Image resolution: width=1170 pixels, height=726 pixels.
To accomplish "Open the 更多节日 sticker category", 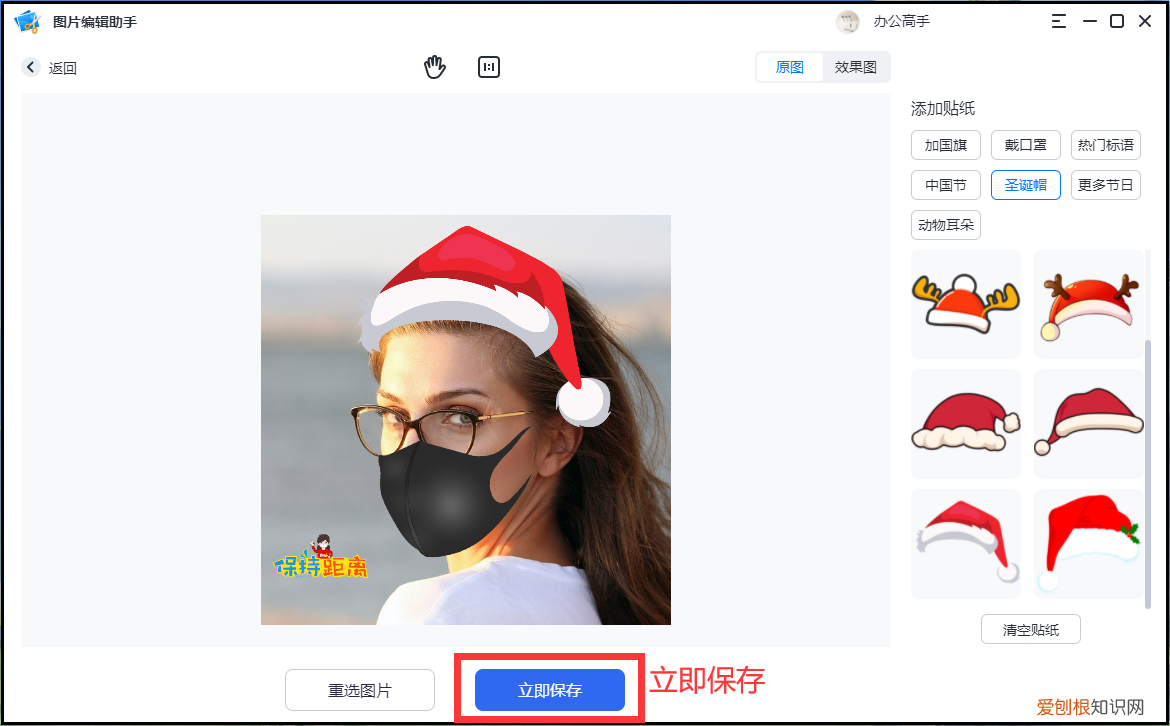I will 1105,184.
